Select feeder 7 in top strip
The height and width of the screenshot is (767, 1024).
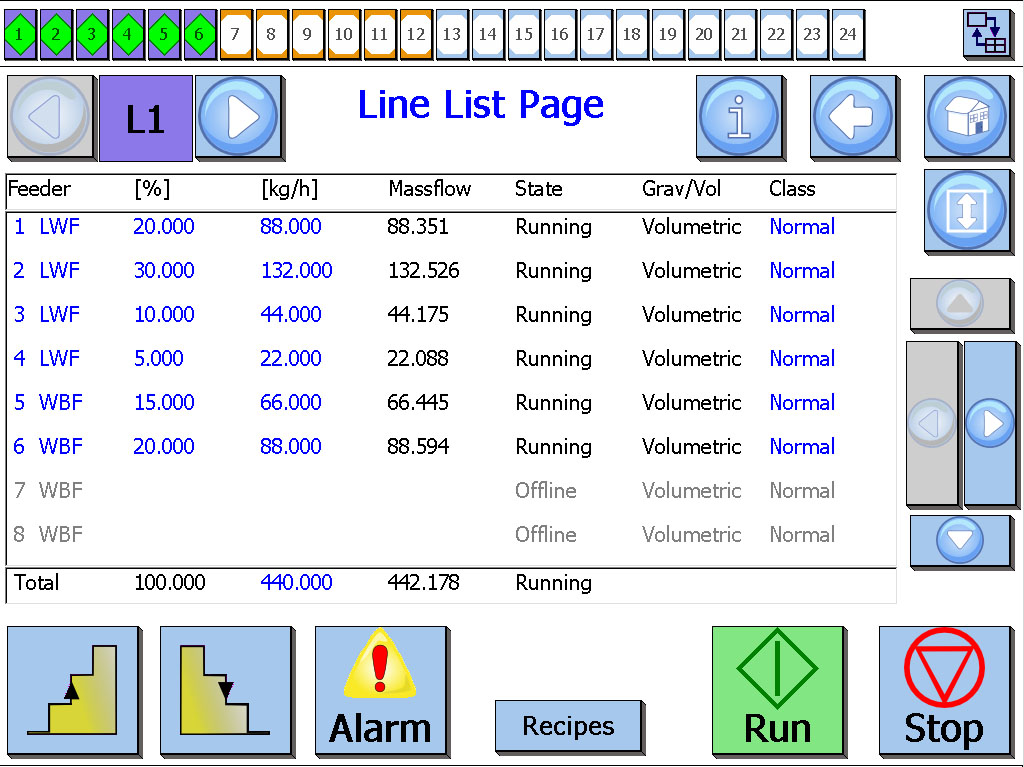[235, 34]
